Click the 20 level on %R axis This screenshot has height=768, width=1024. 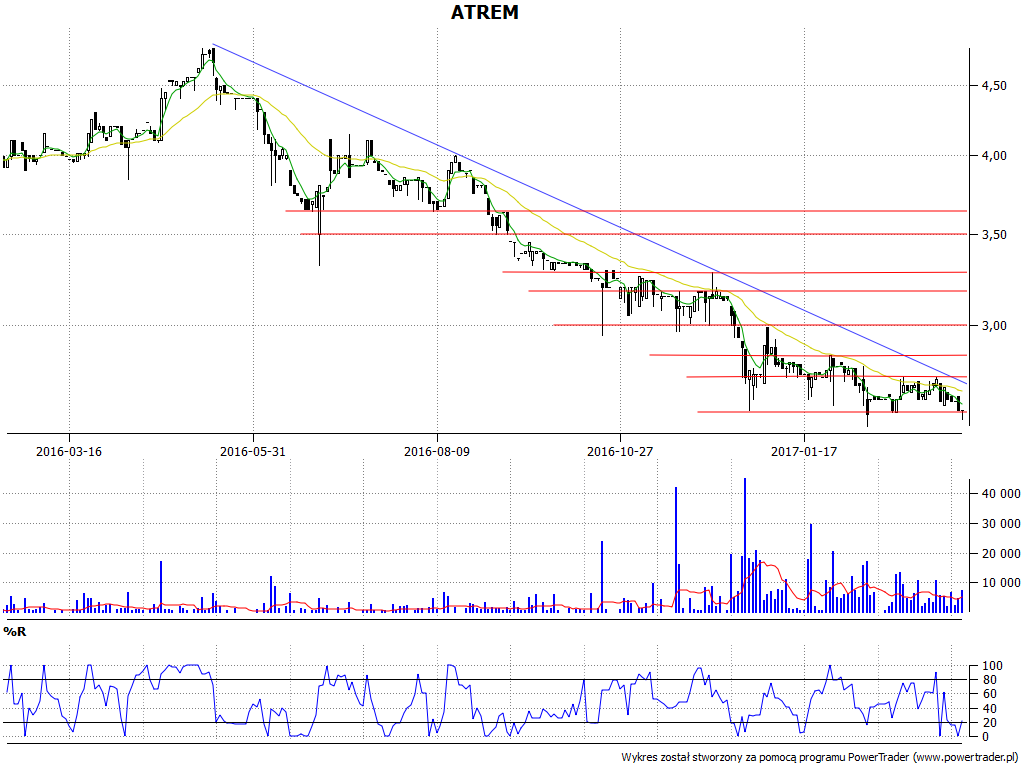987,723
